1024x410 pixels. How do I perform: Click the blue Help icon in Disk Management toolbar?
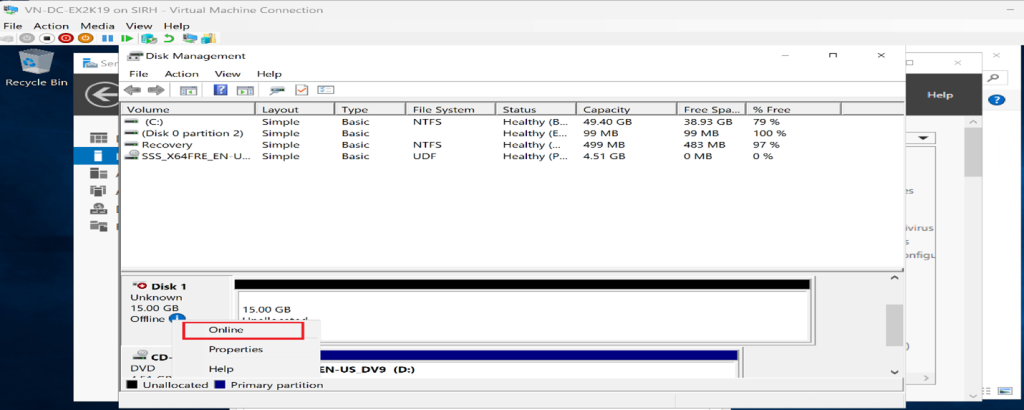[220, 90]
